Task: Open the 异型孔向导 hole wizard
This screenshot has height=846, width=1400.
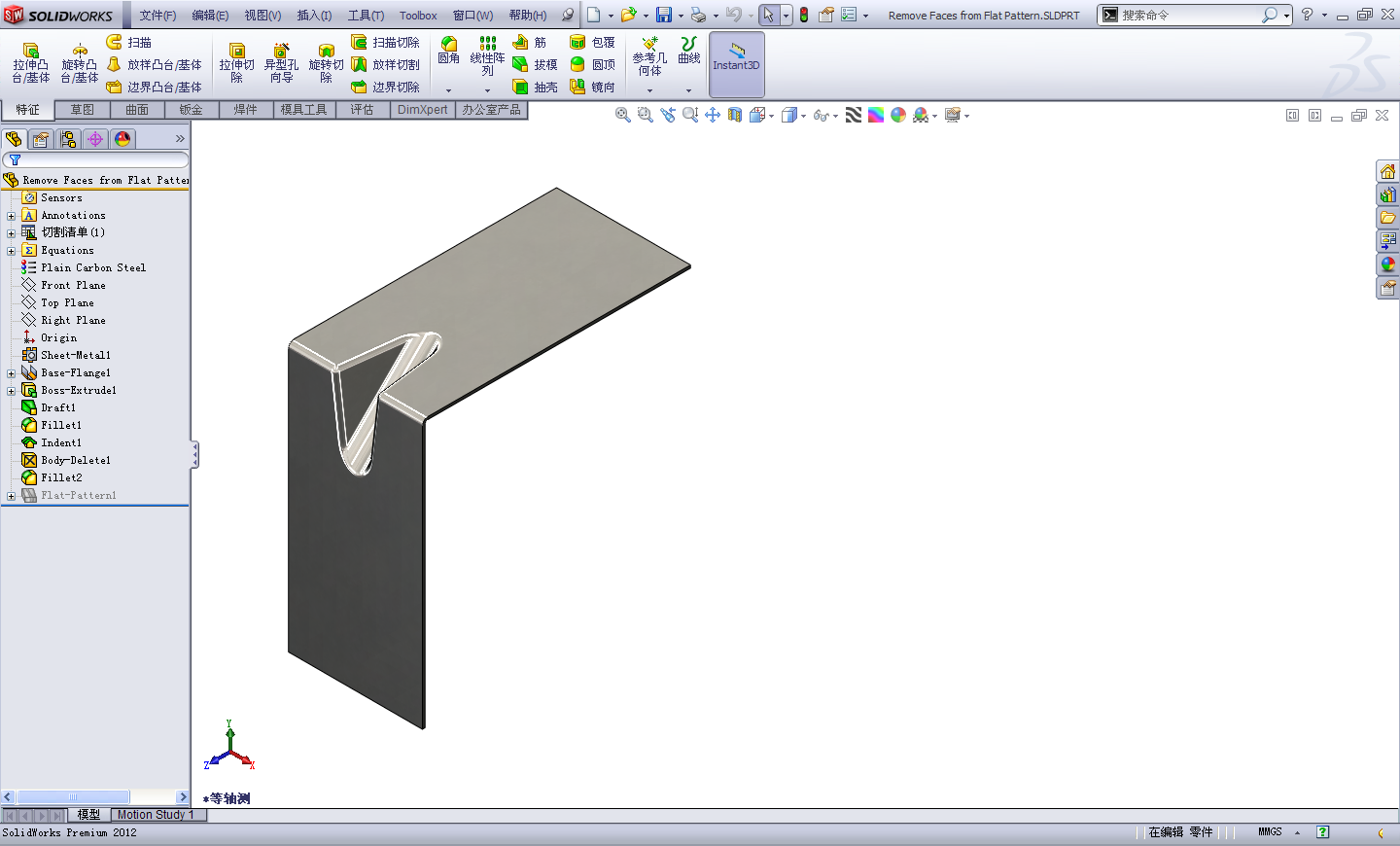Action: point(281,63)
